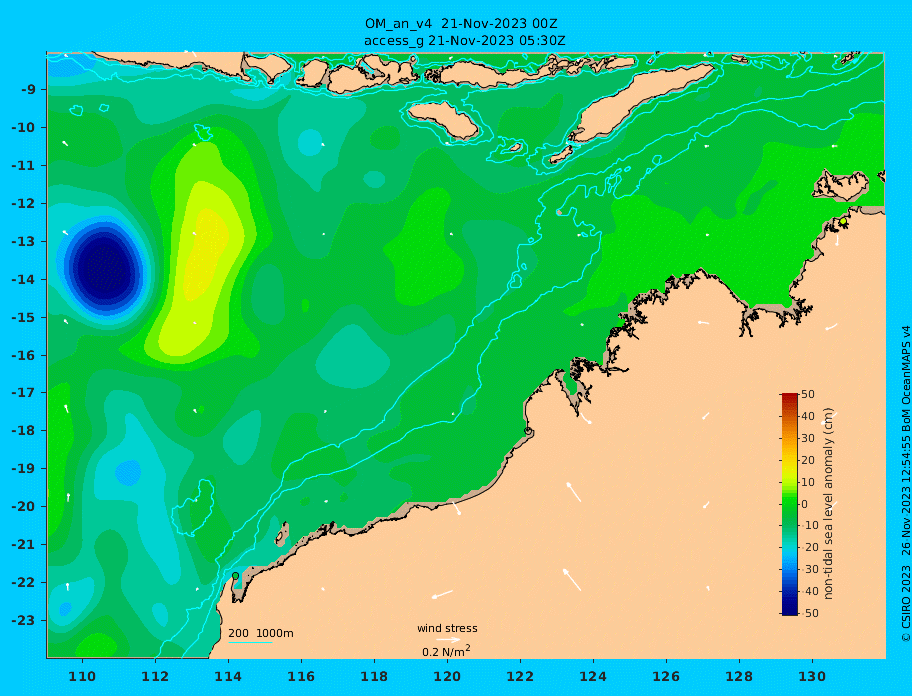The image size is (912, 696).
Task: Click the "-13" latitude axis label
Action: coord(24,241)
